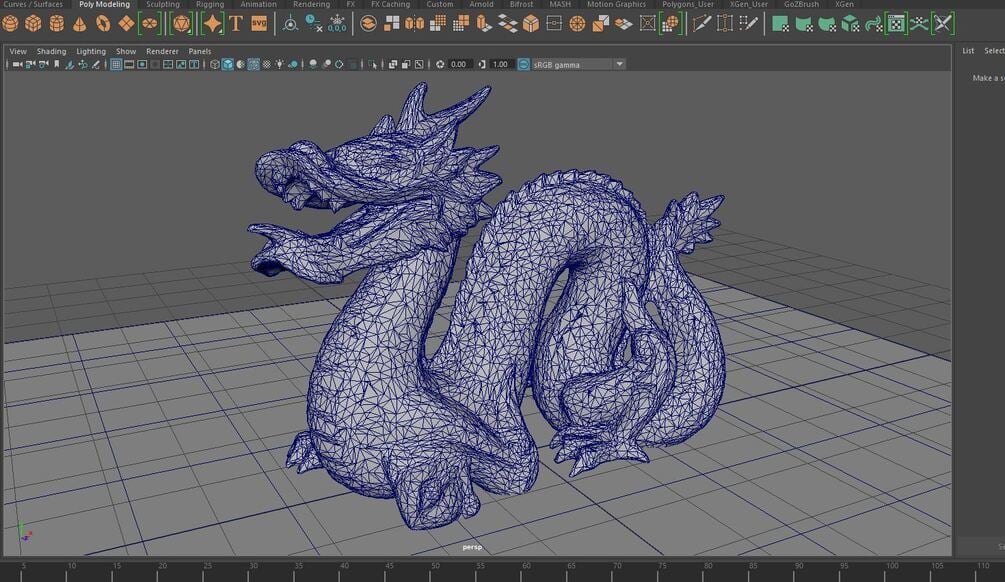This screenshot has height=582, width=1005.
Task: Click the exposure reset icon
Action: pyautogui.click(x=440, y=65)
